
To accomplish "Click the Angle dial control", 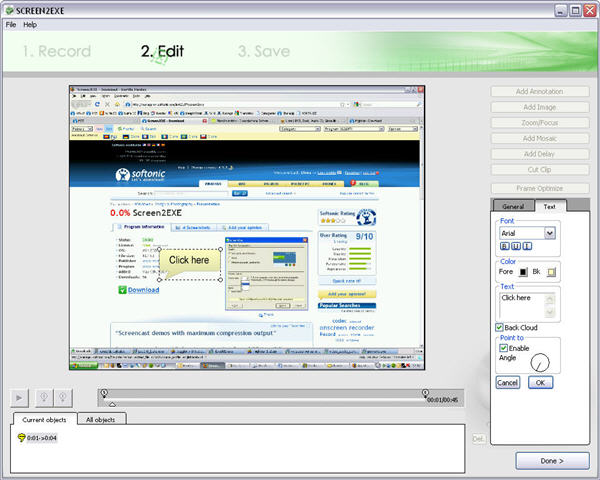I will tap(540, 362).
